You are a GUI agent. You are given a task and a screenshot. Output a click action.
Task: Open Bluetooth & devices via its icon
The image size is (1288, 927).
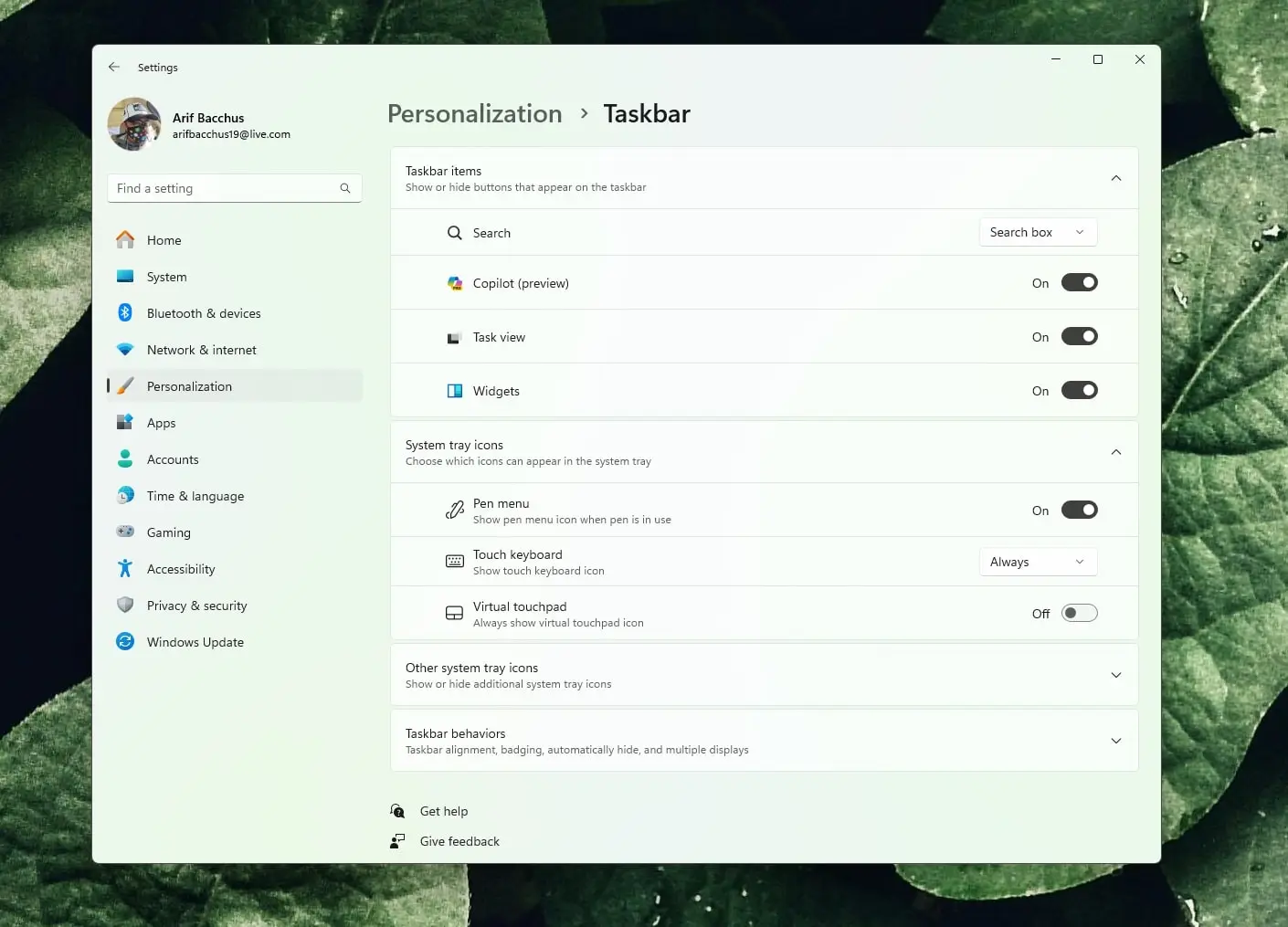click(x=125, y=313)
